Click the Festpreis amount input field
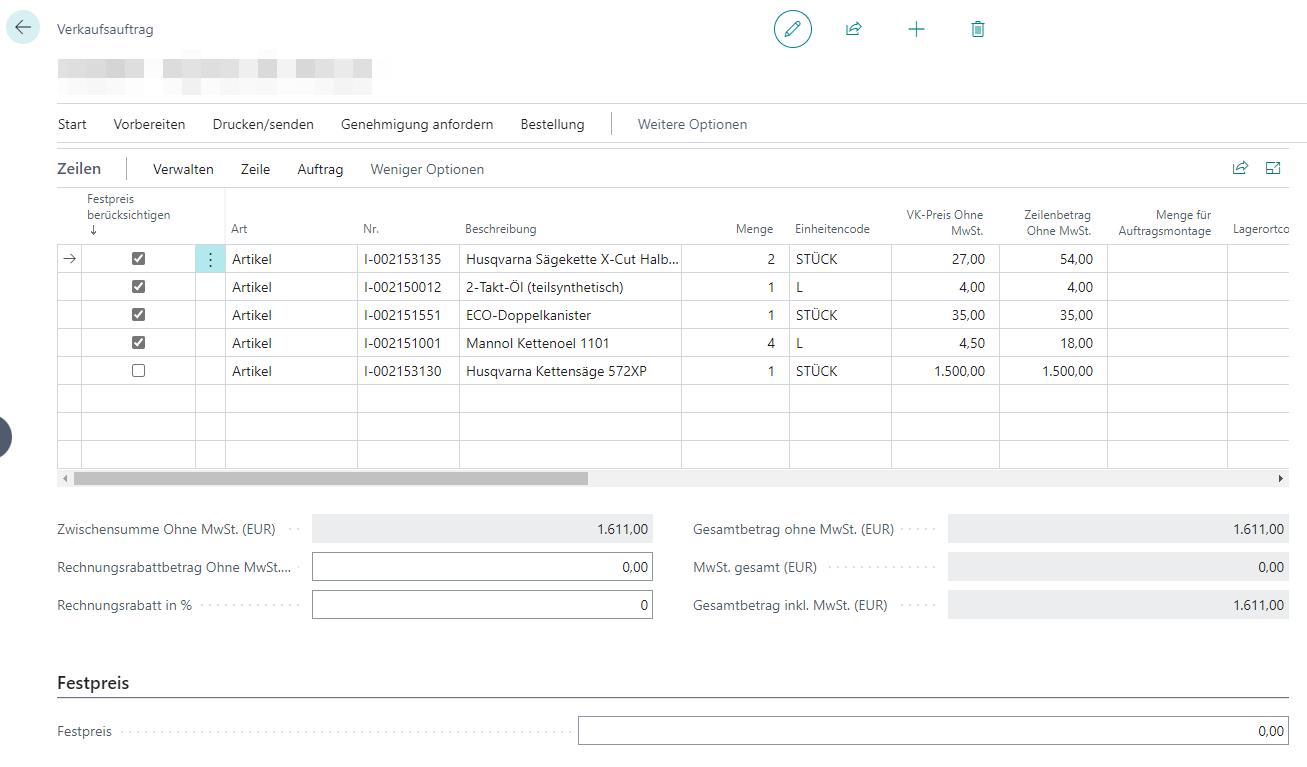 click(932, 731)
